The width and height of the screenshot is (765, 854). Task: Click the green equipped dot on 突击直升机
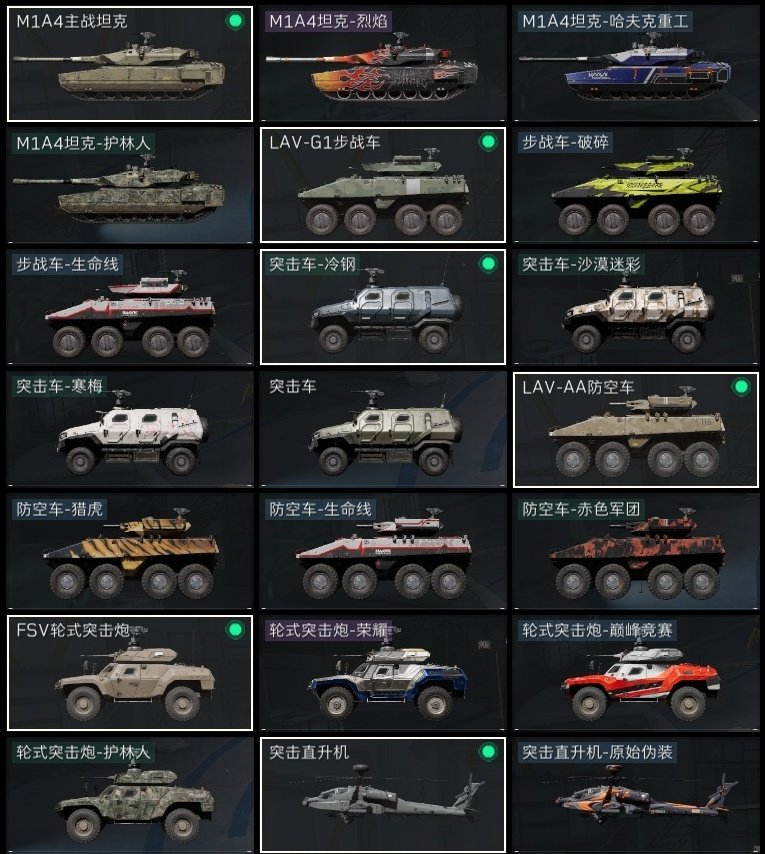[488, 752]
